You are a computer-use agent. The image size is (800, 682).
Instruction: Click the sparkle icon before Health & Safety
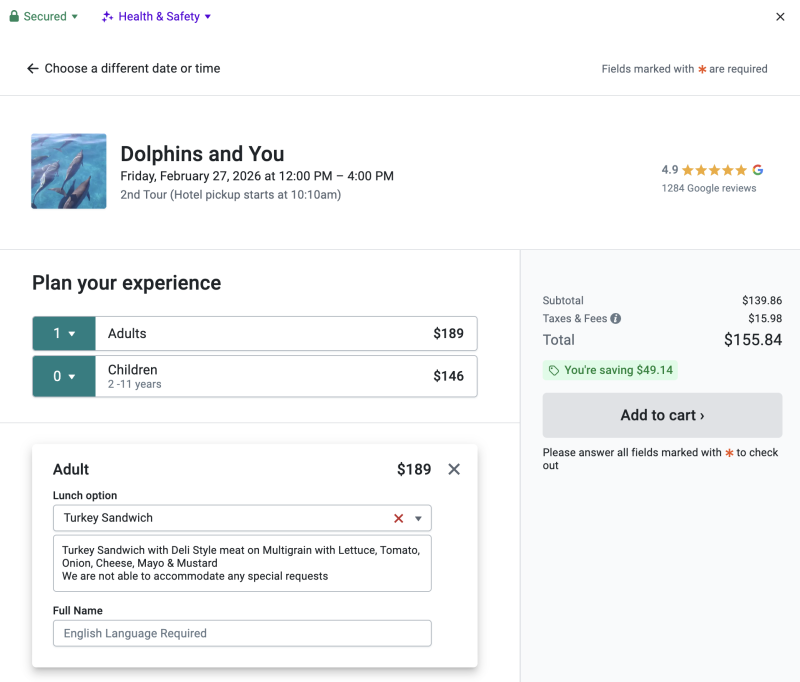[106, 16]
